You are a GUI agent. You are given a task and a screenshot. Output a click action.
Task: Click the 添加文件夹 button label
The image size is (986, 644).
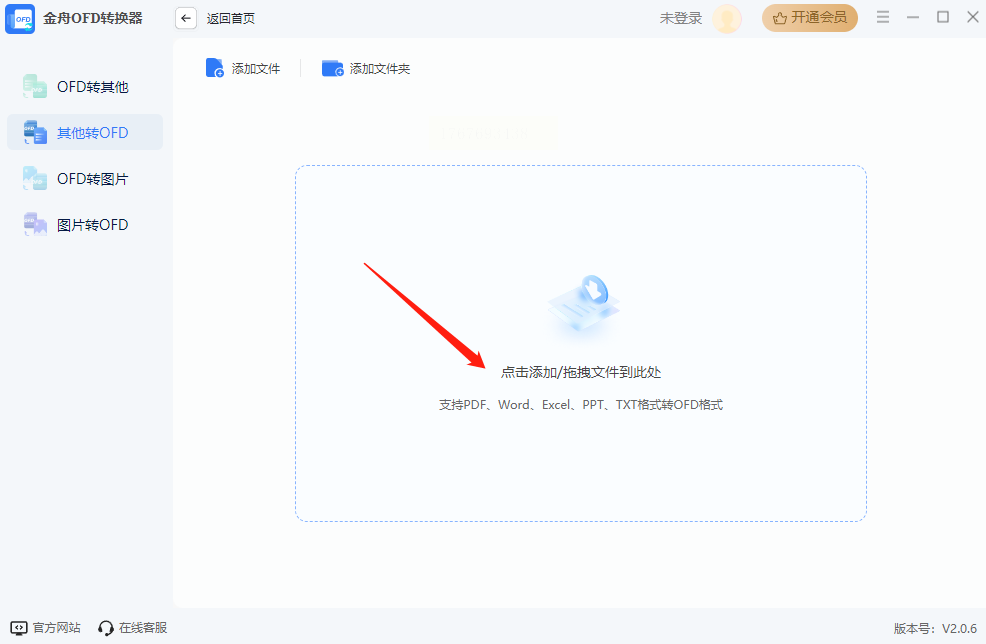380,69
